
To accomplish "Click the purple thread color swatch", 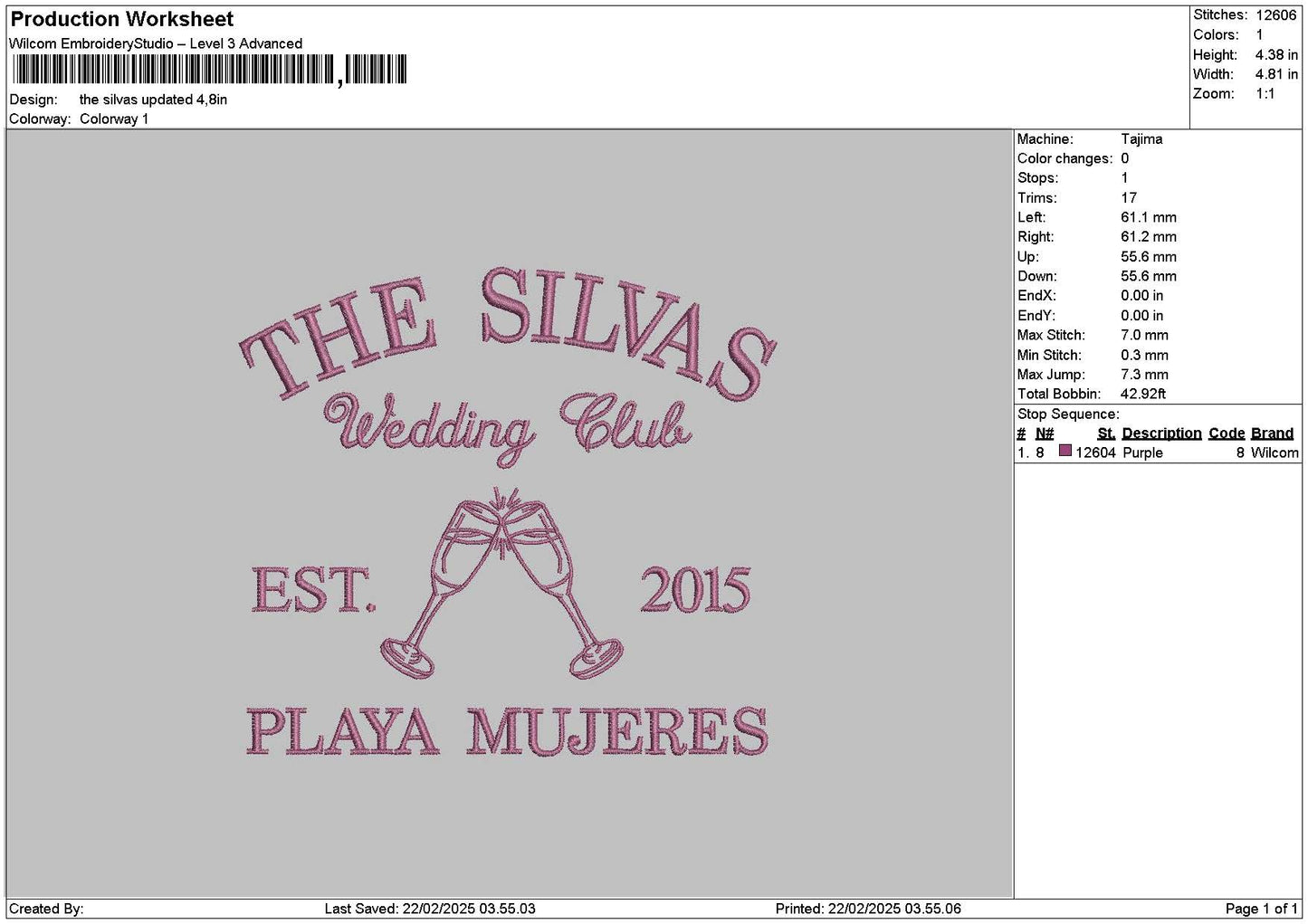I will coord(1065,452).
